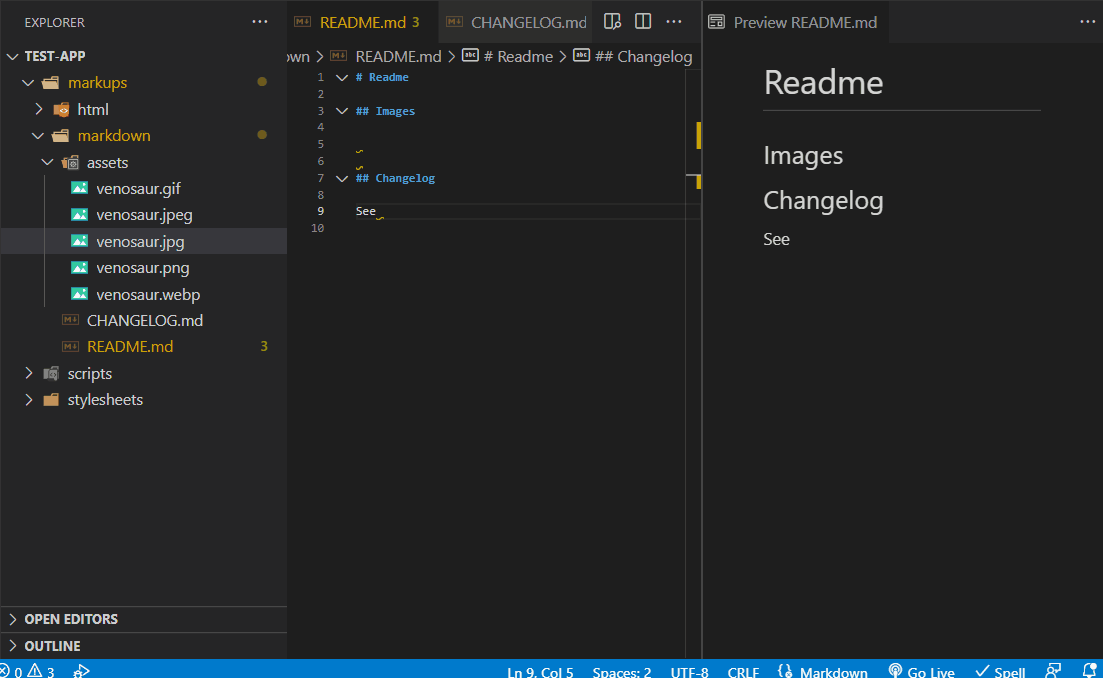Open the Markdown preview to the side
The image size is (1103, 678).
[x=612, y=21]
